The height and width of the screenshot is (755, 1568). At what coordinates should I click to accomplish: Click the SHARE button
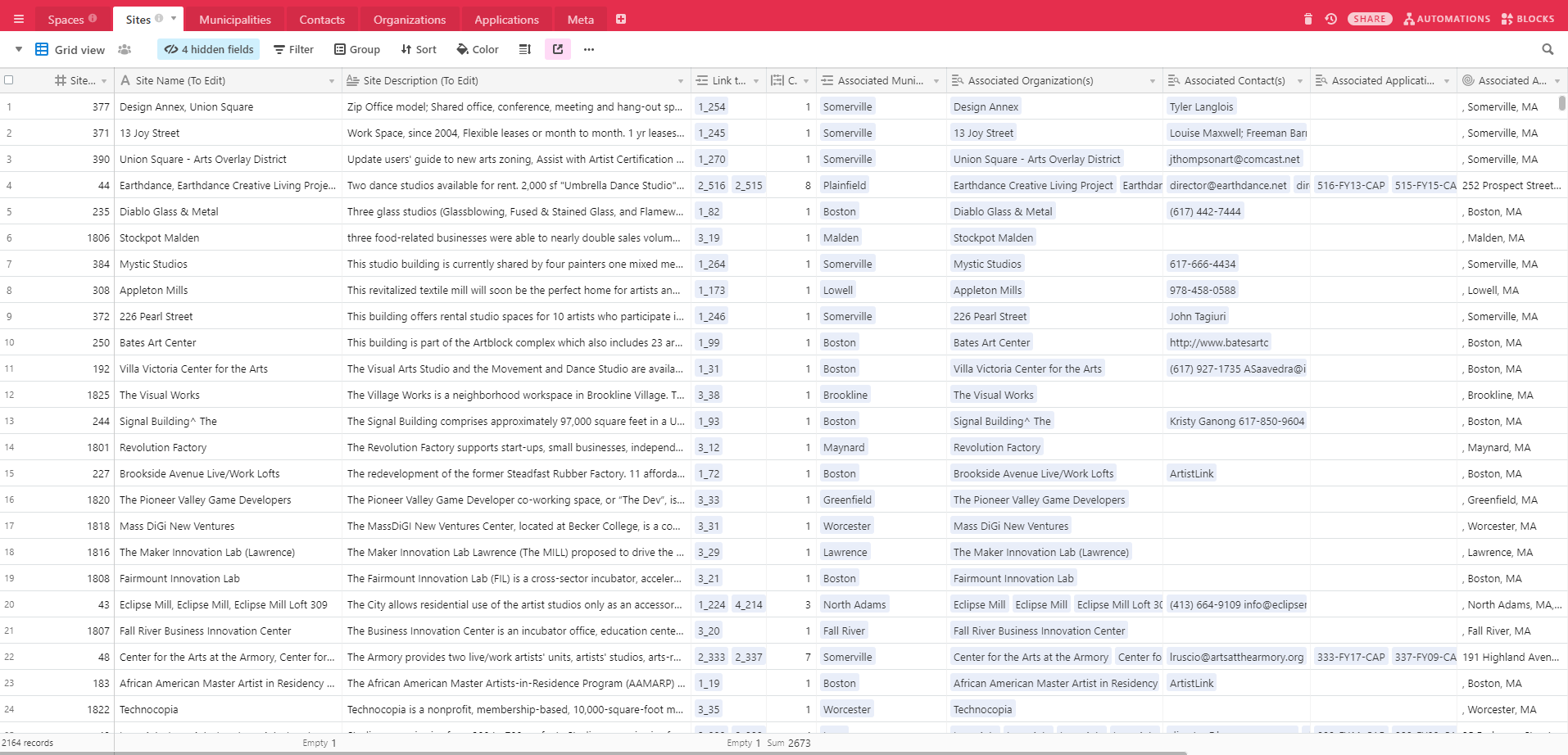[1370, 19]
